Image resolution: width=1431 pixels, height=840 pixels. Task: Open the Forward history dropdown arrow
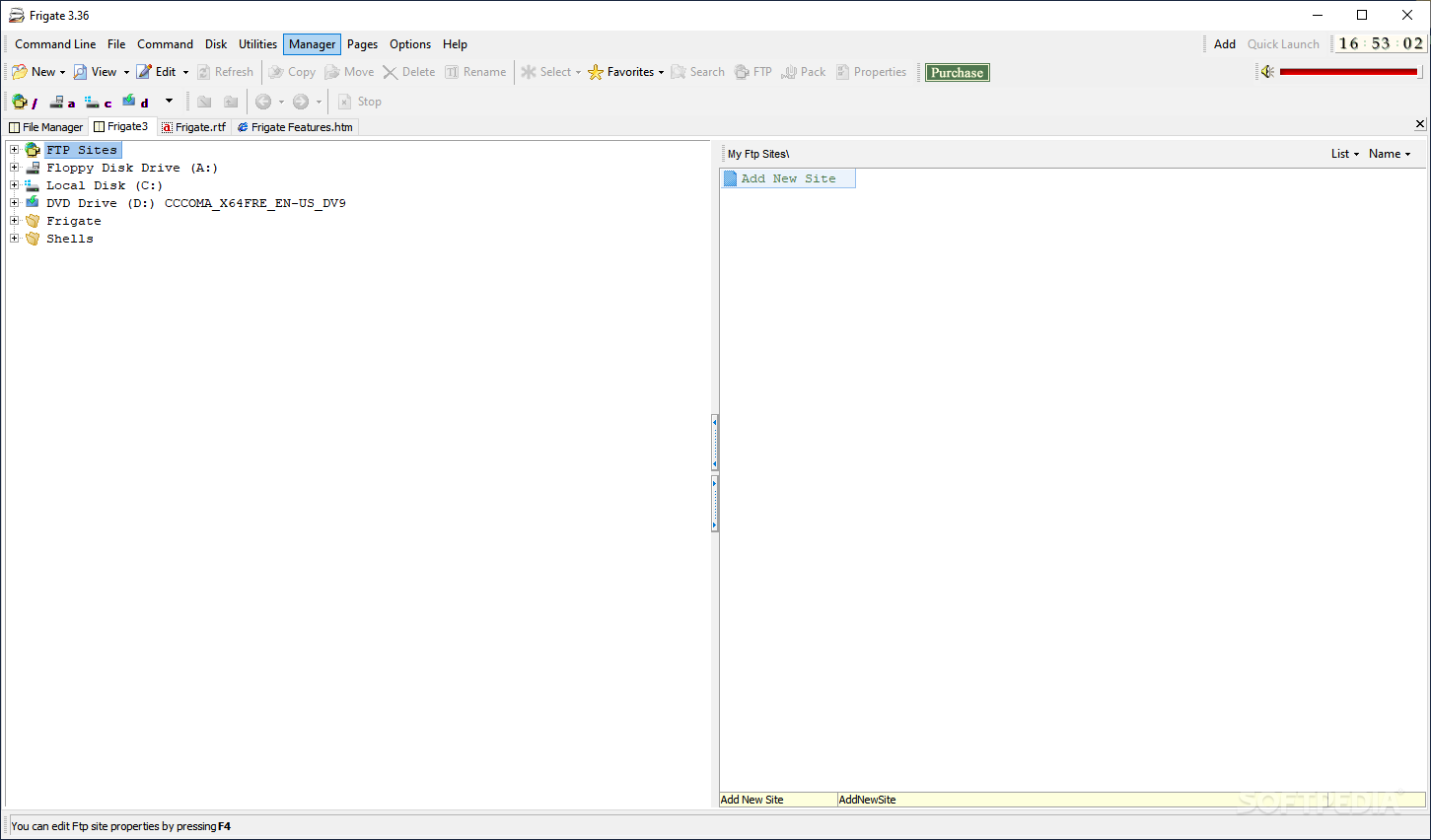[x=319, y=102]
